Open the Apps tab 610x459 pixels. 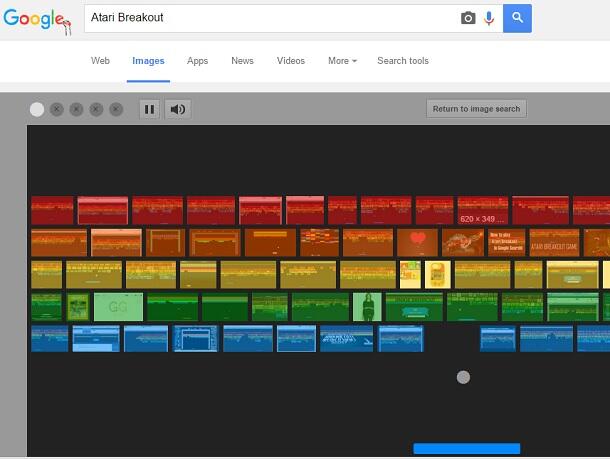coord(197,61)
